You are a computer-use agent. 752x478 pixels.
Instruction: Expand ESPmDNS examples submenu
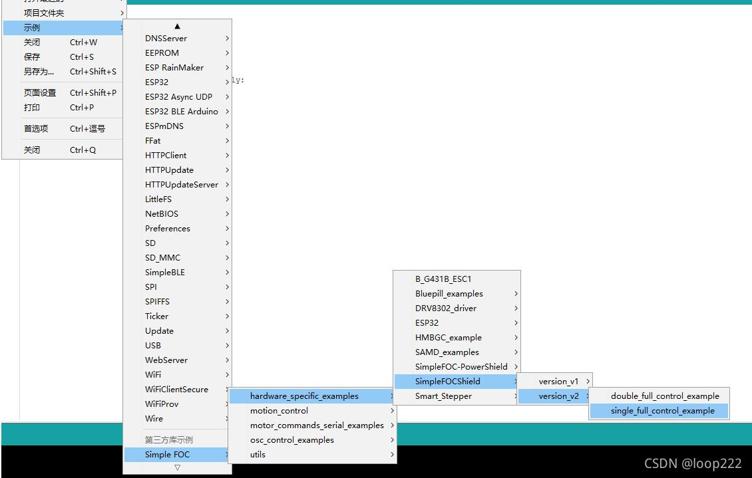[x=177, y=126]
